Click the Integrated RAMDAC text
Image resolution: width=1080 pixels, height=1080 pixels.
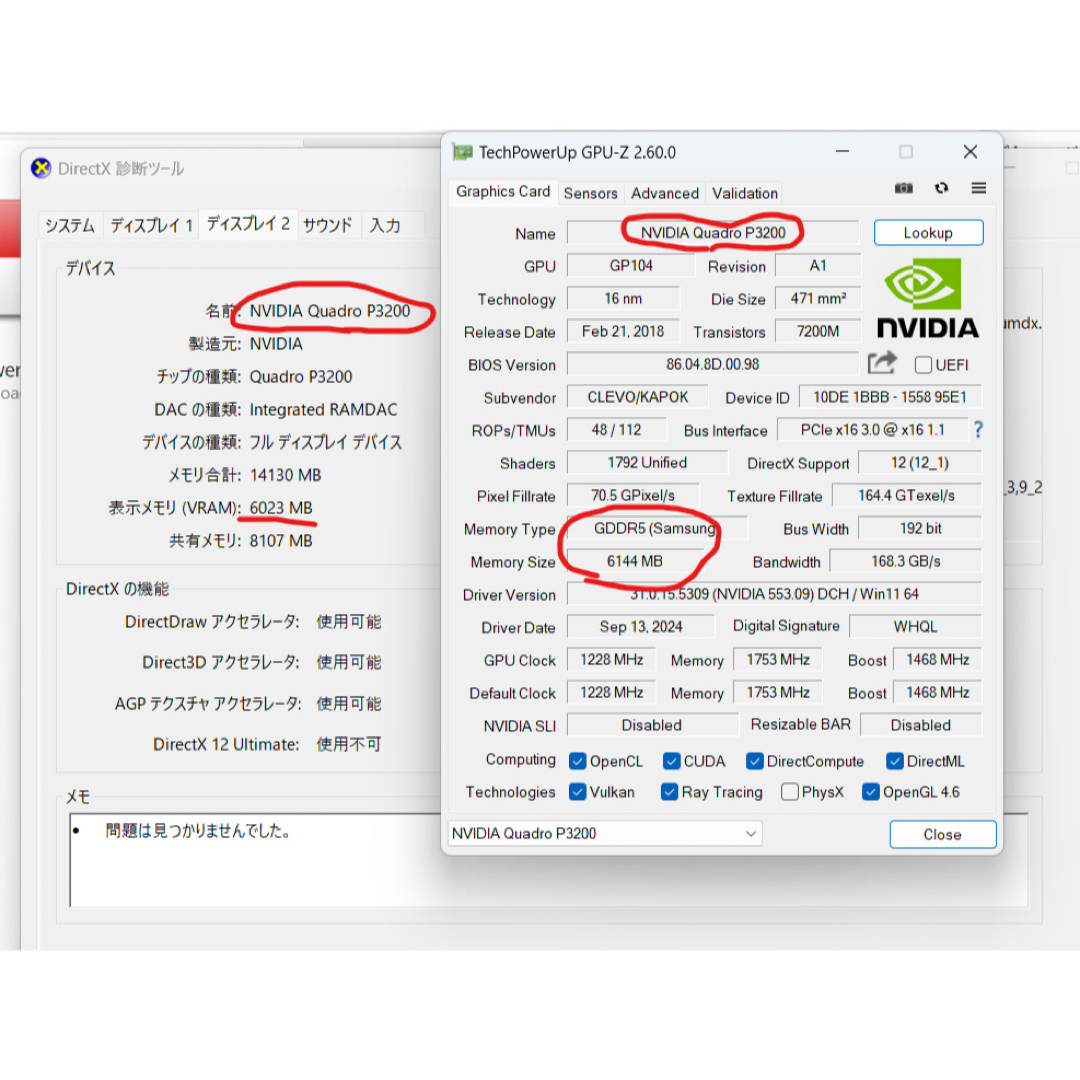point(323,410)
